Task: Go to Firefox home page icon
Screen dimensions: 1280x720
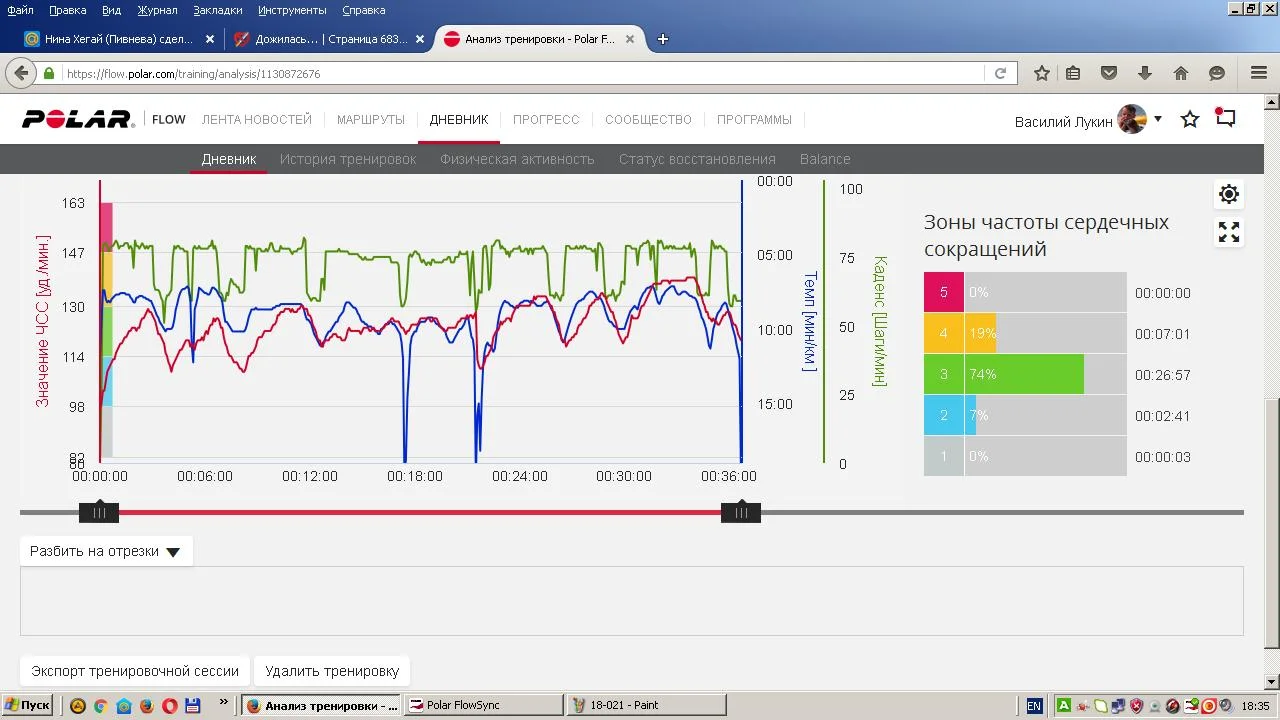Action: tap(1181, 73)
